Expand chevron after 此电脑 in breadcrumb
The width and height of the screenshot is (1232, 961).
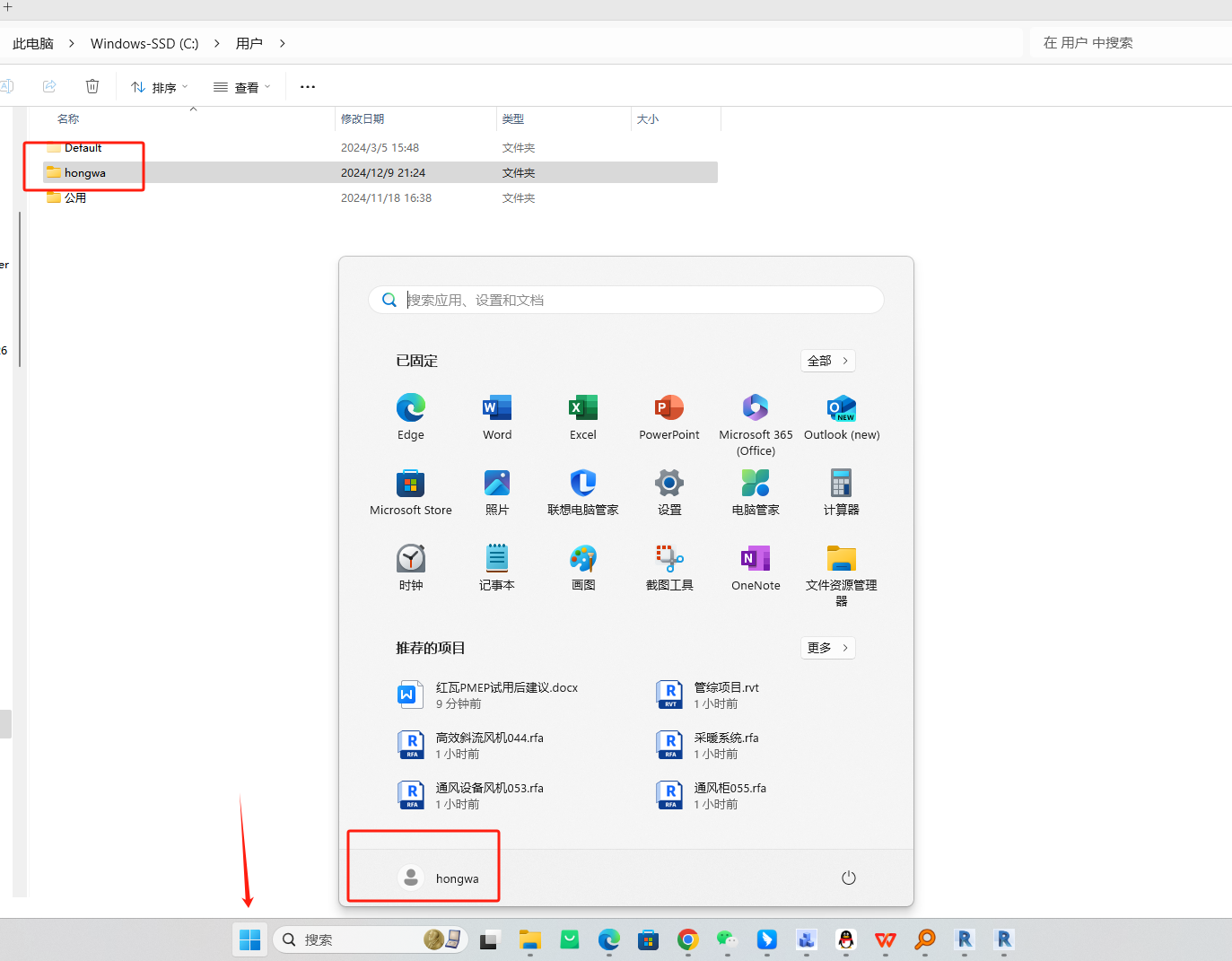click(72, 43)
